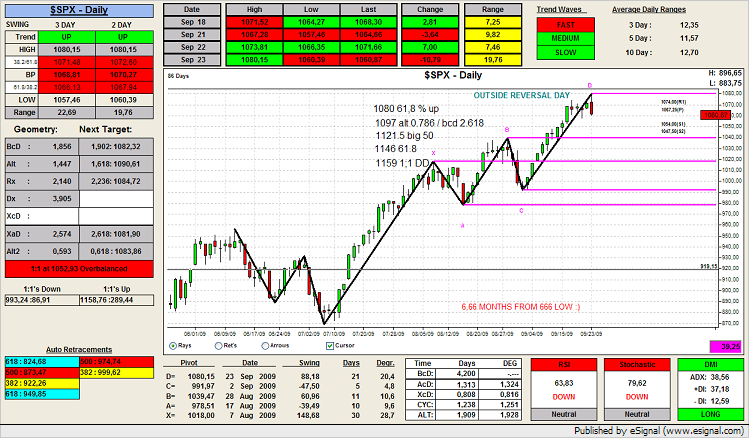Click the Change column header
749x438 pixels.
(430, 9)
